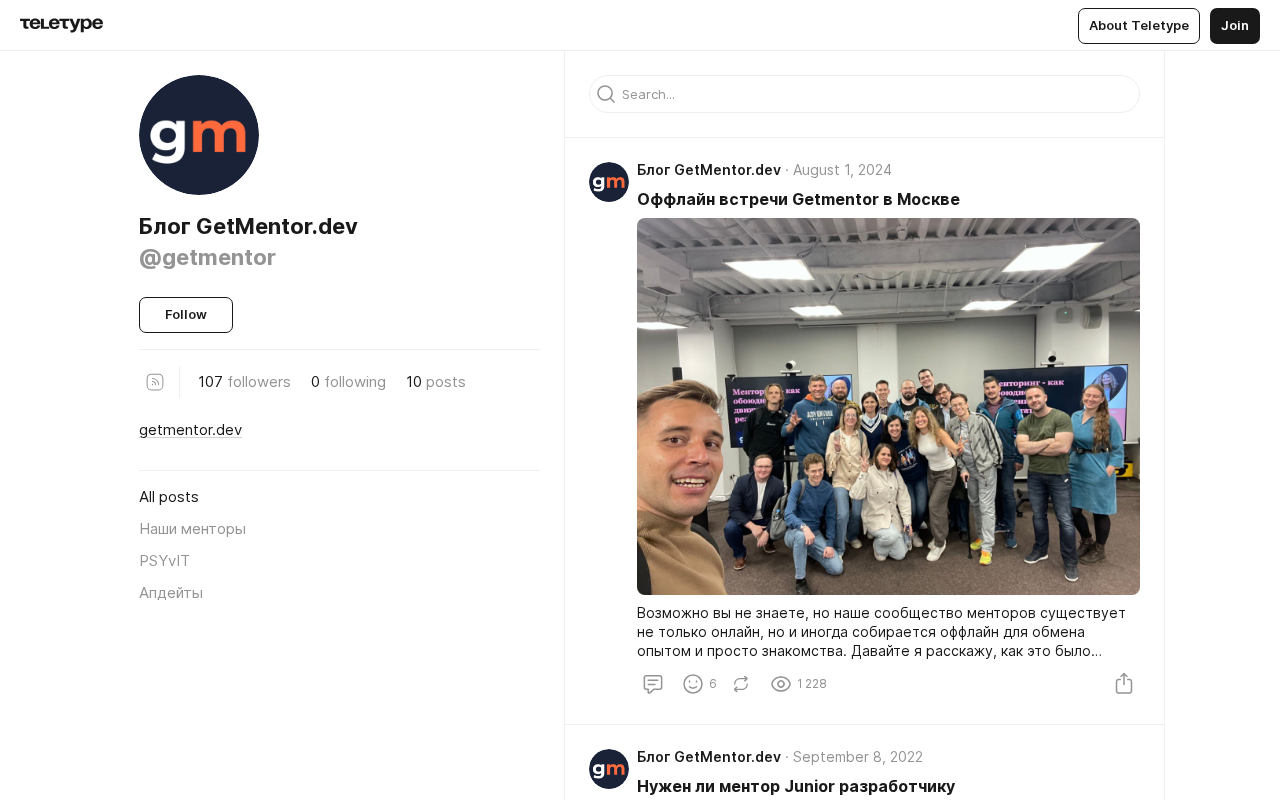Click the avatar on the September 2022 post

coord(609,769)
